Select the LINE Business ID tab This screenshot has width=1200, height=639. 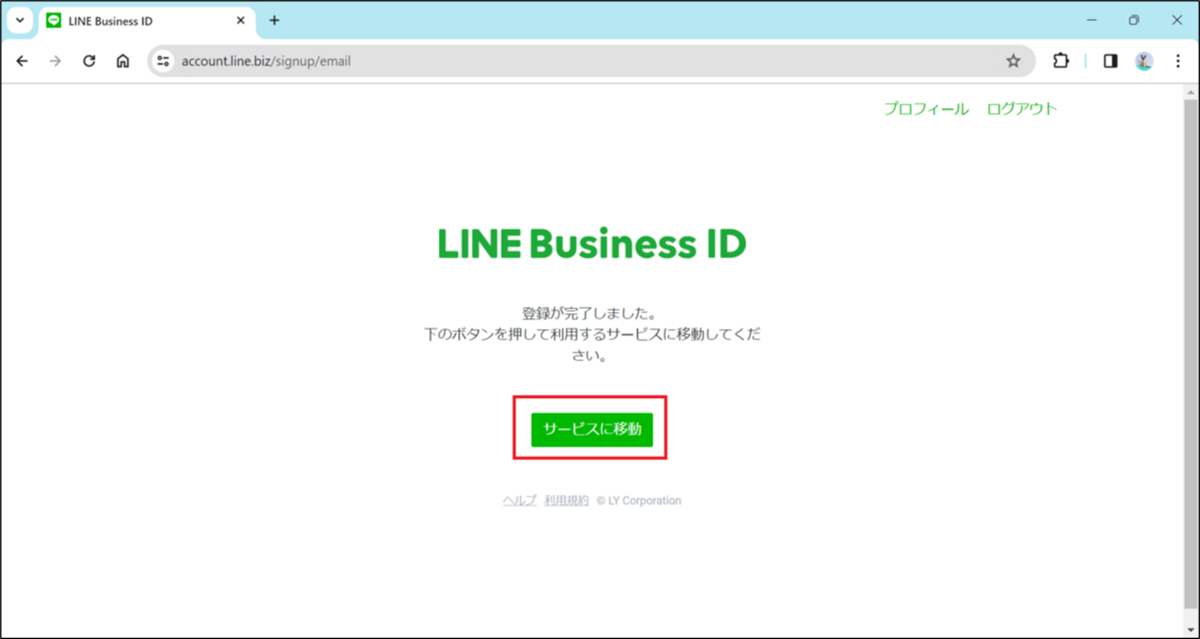(x=146, y=21)
